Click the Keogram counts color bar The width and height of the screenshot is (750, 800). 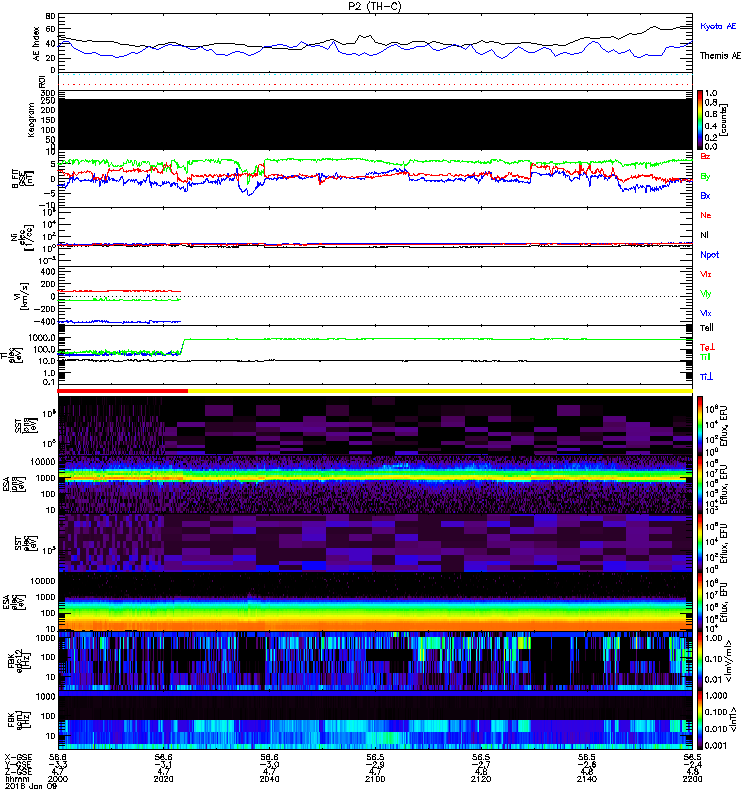701,120
